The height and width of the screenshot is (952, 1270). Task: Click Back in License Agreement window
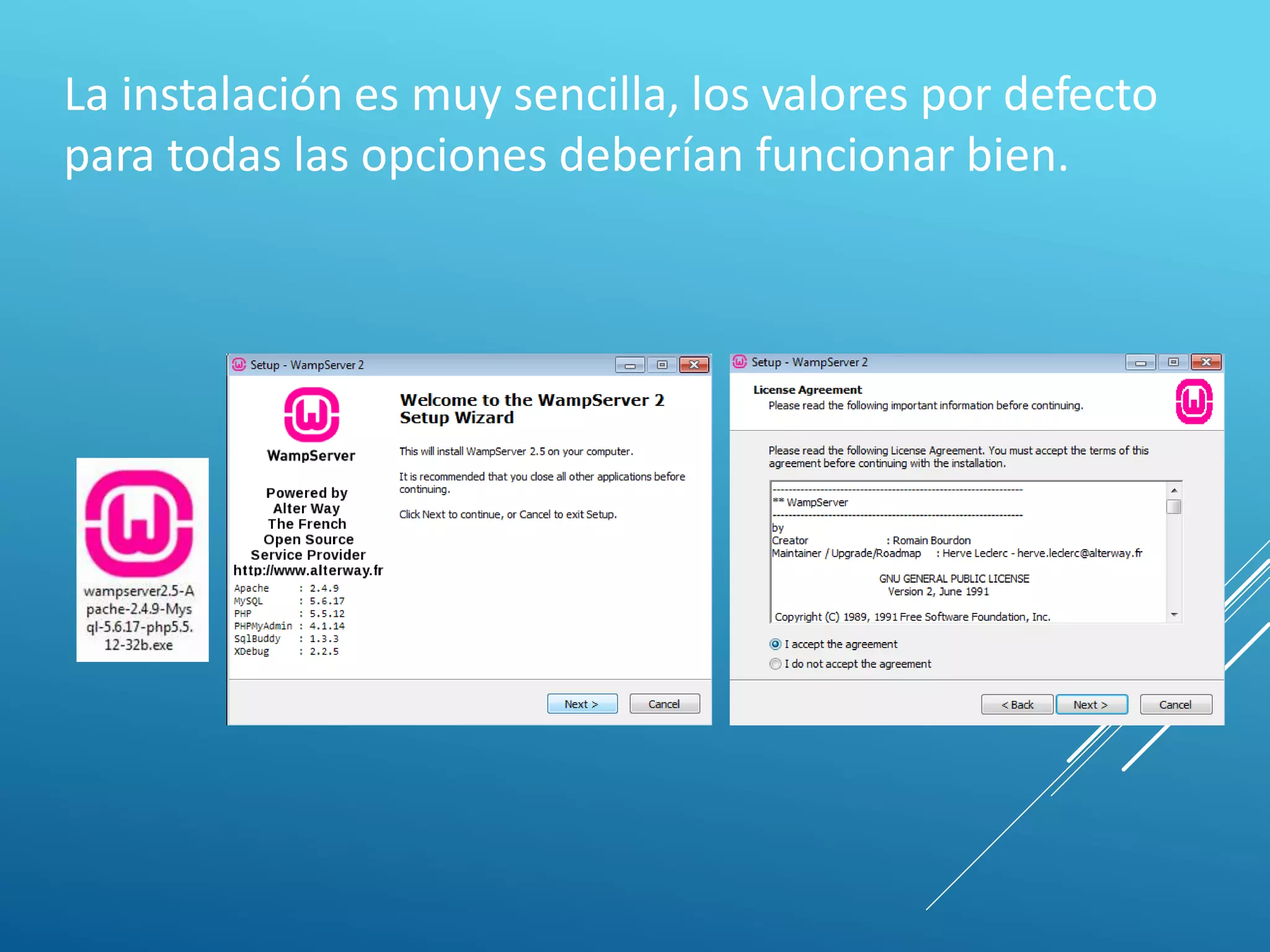tap(1017, 705)
